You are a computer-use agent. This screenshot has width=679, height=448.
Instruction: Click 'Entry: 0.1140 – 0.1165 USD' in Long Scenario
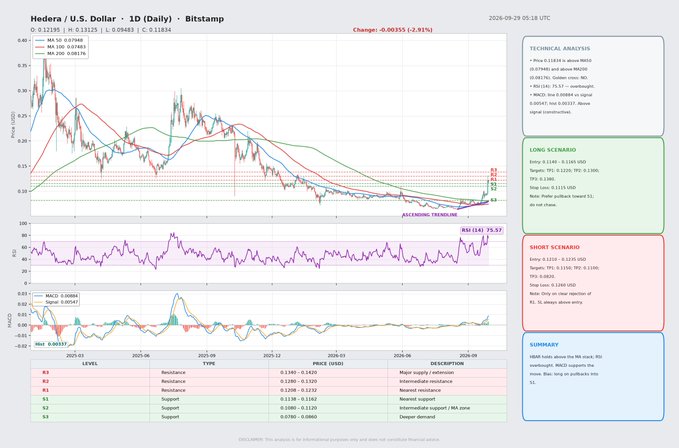tap(558, 162)
